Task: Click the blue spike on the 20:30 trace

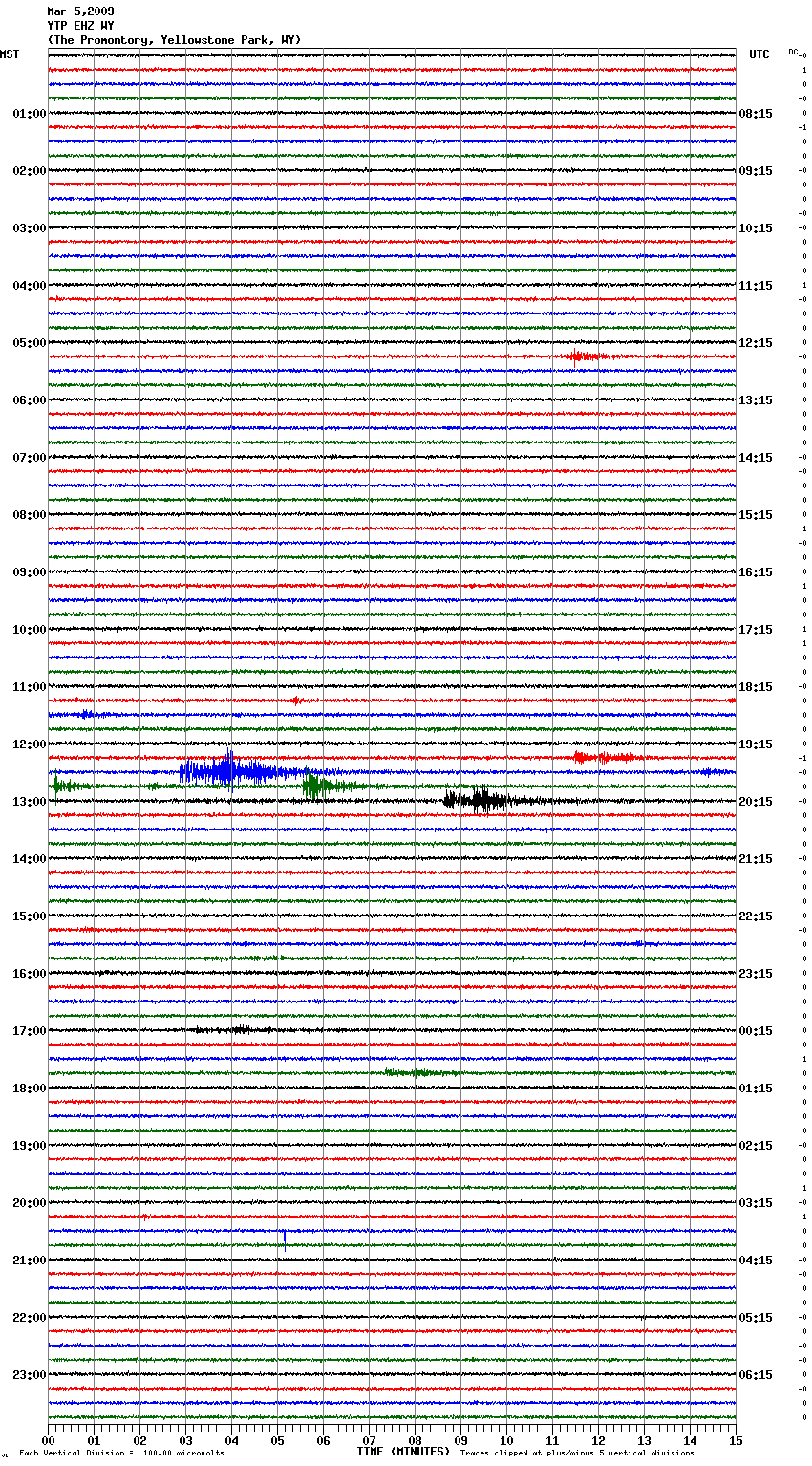Action: (284, 1239)
